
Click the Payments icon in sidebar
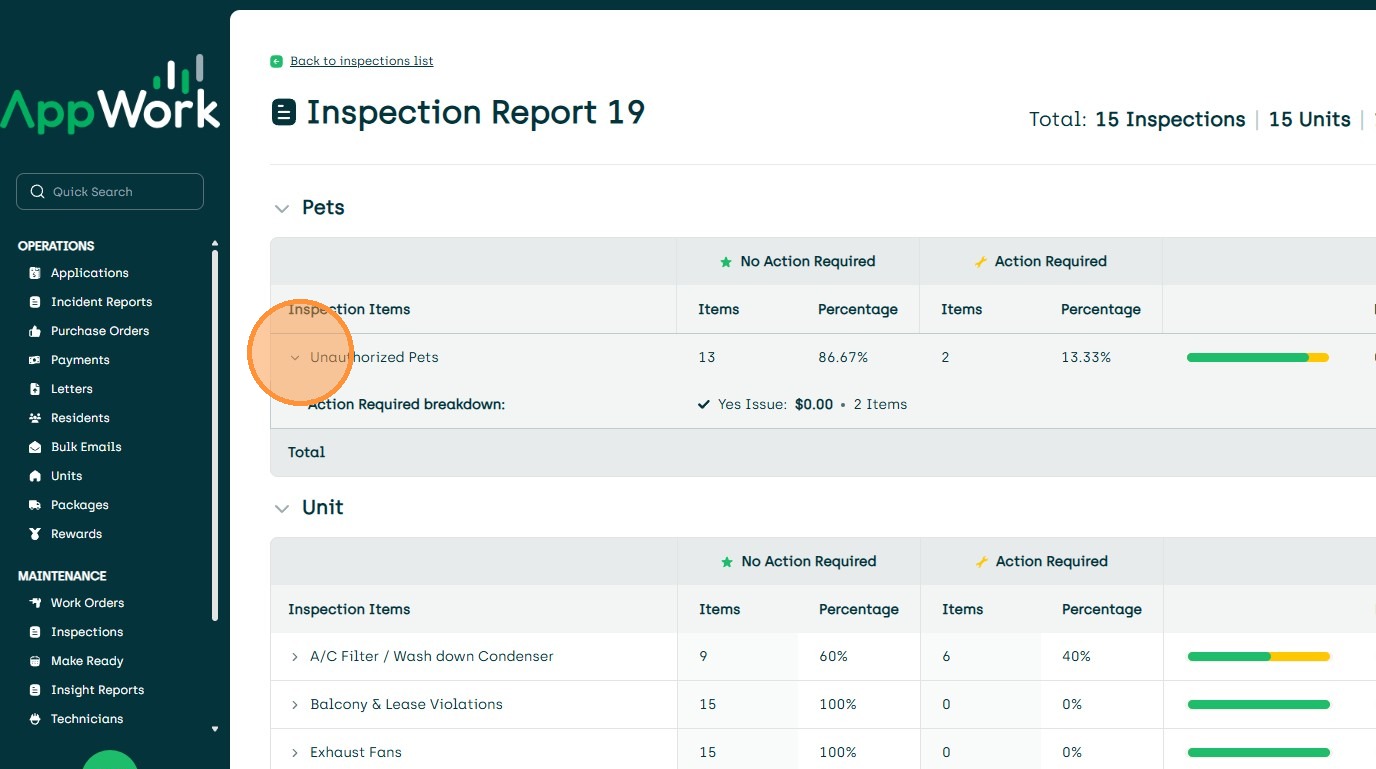pos(35,360)
